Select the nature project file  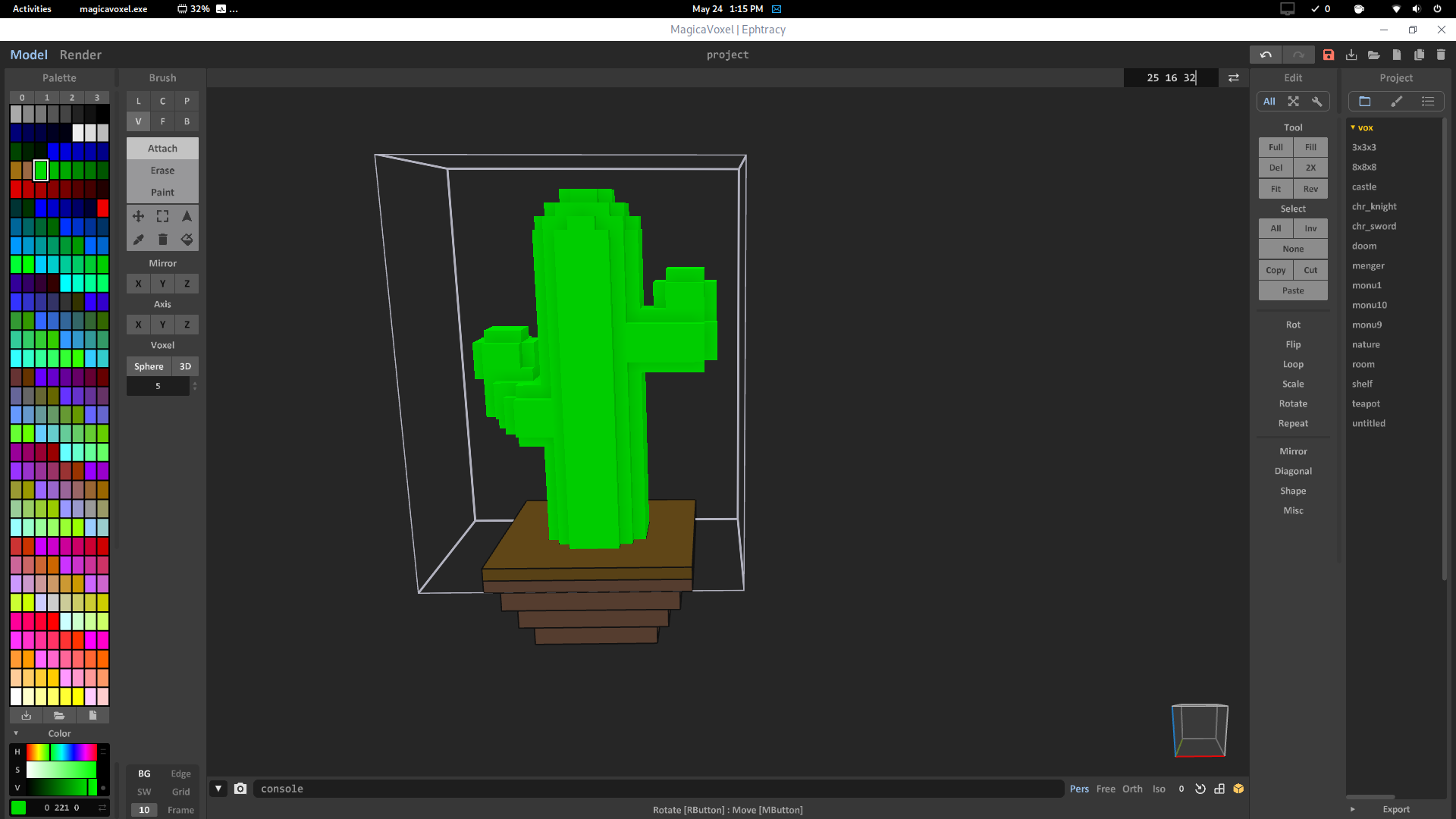tap(1365, 343)
